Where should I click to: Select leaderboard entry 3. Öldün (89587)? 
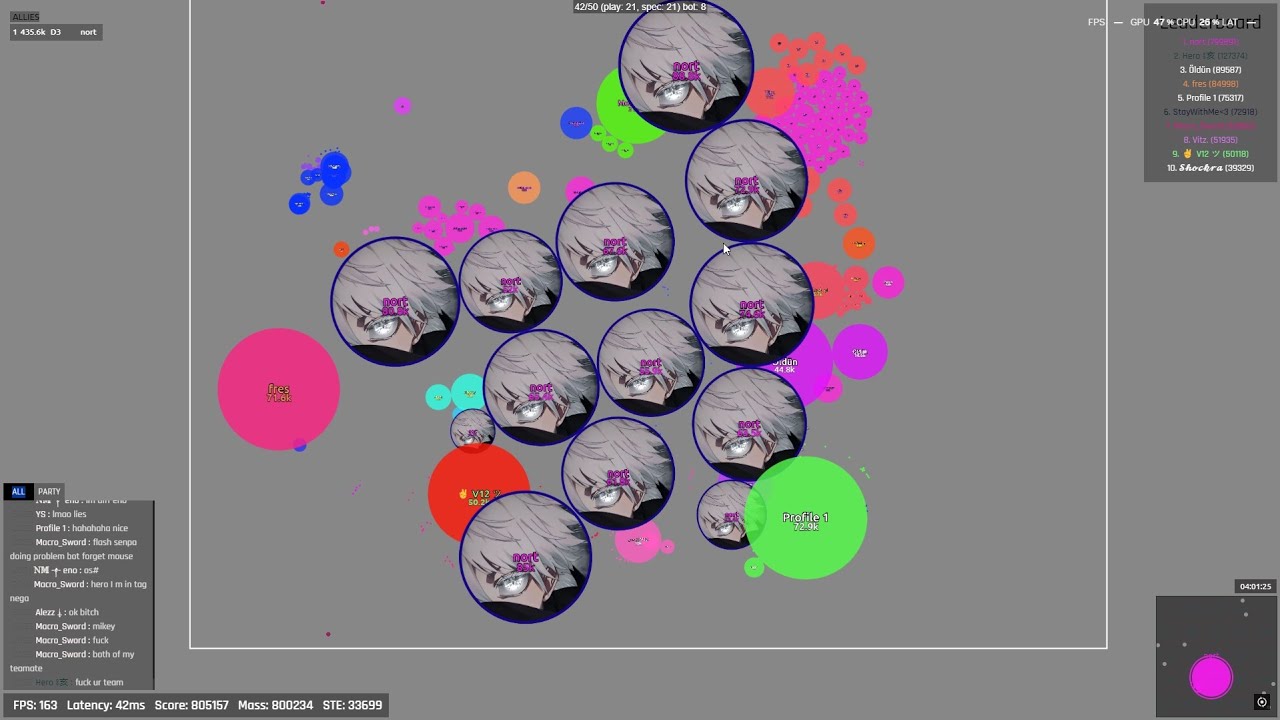pos(1210,70)
